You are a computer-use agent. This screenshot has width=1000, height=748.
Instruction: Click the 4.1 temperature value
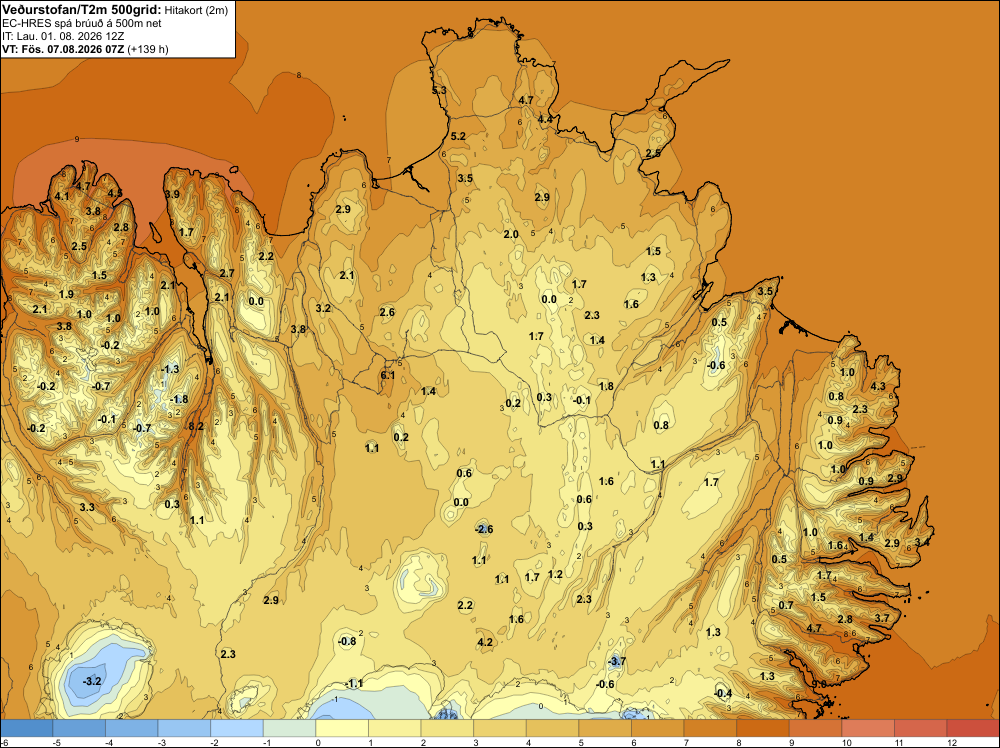(x=62, y=196)
